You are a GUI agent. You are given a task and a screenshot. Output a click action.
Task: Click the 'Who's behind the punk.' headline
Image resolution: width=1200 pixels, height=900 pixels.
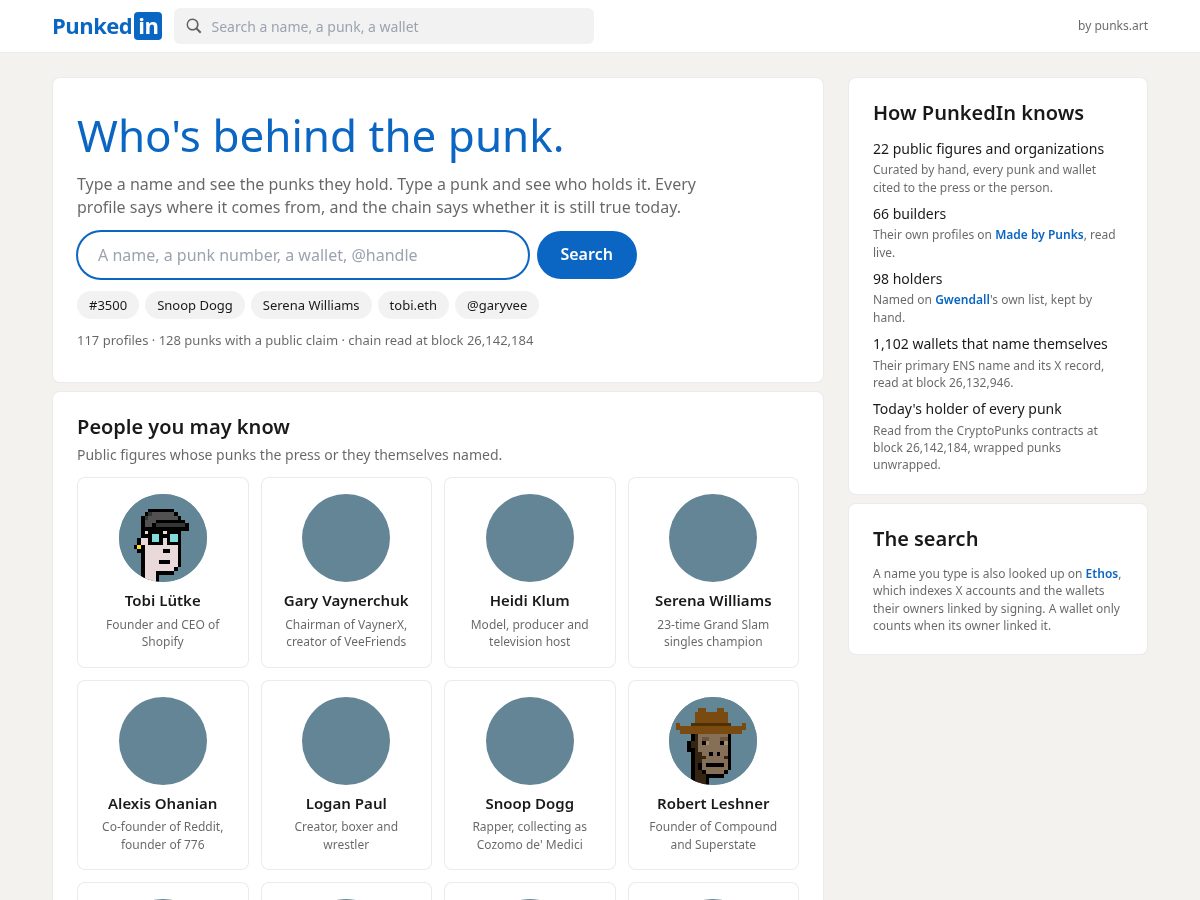[320, 137]
